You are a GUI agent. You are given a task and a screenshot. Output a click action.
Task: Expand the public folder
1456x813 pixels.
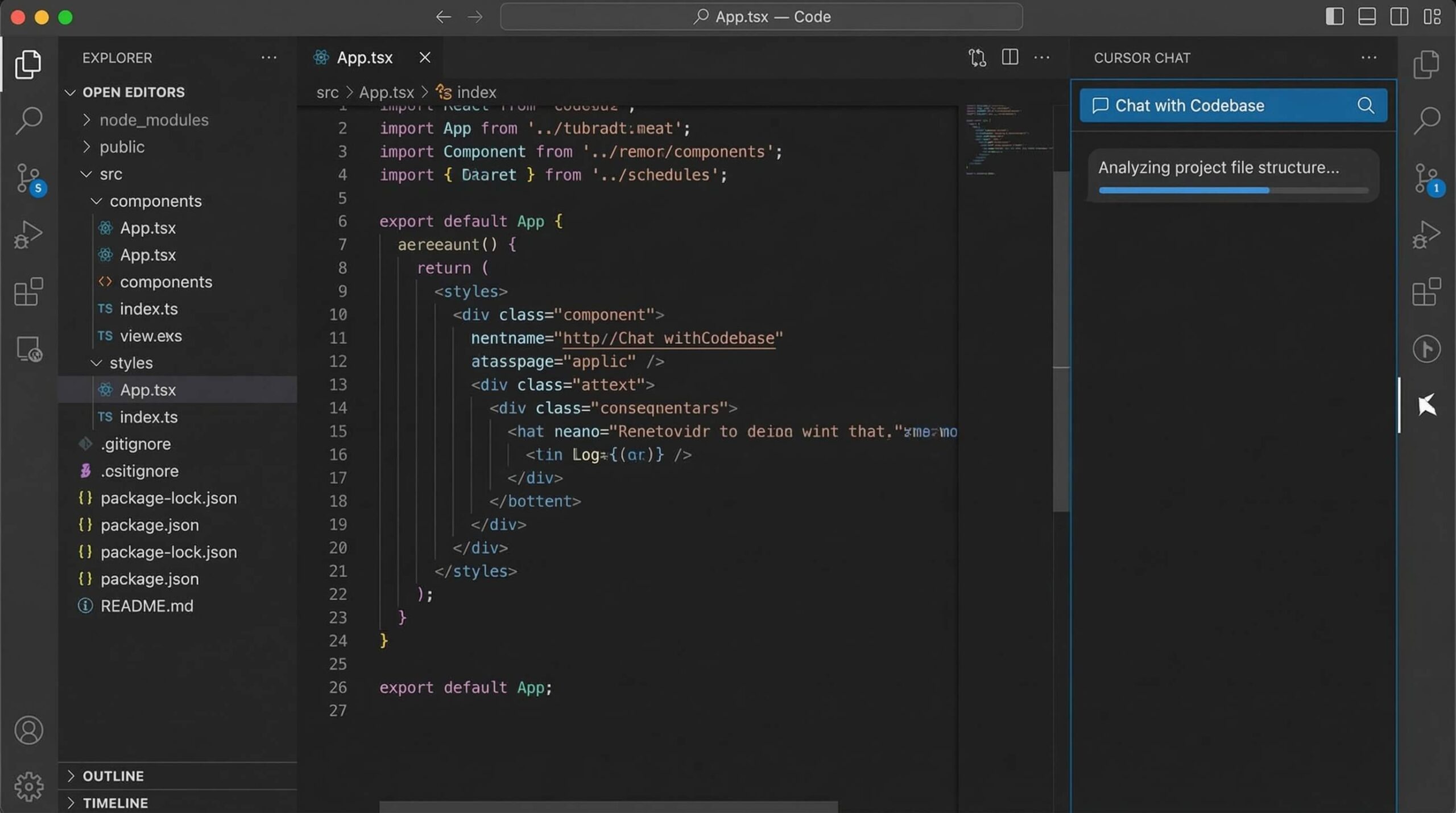[x=177, y=147]
